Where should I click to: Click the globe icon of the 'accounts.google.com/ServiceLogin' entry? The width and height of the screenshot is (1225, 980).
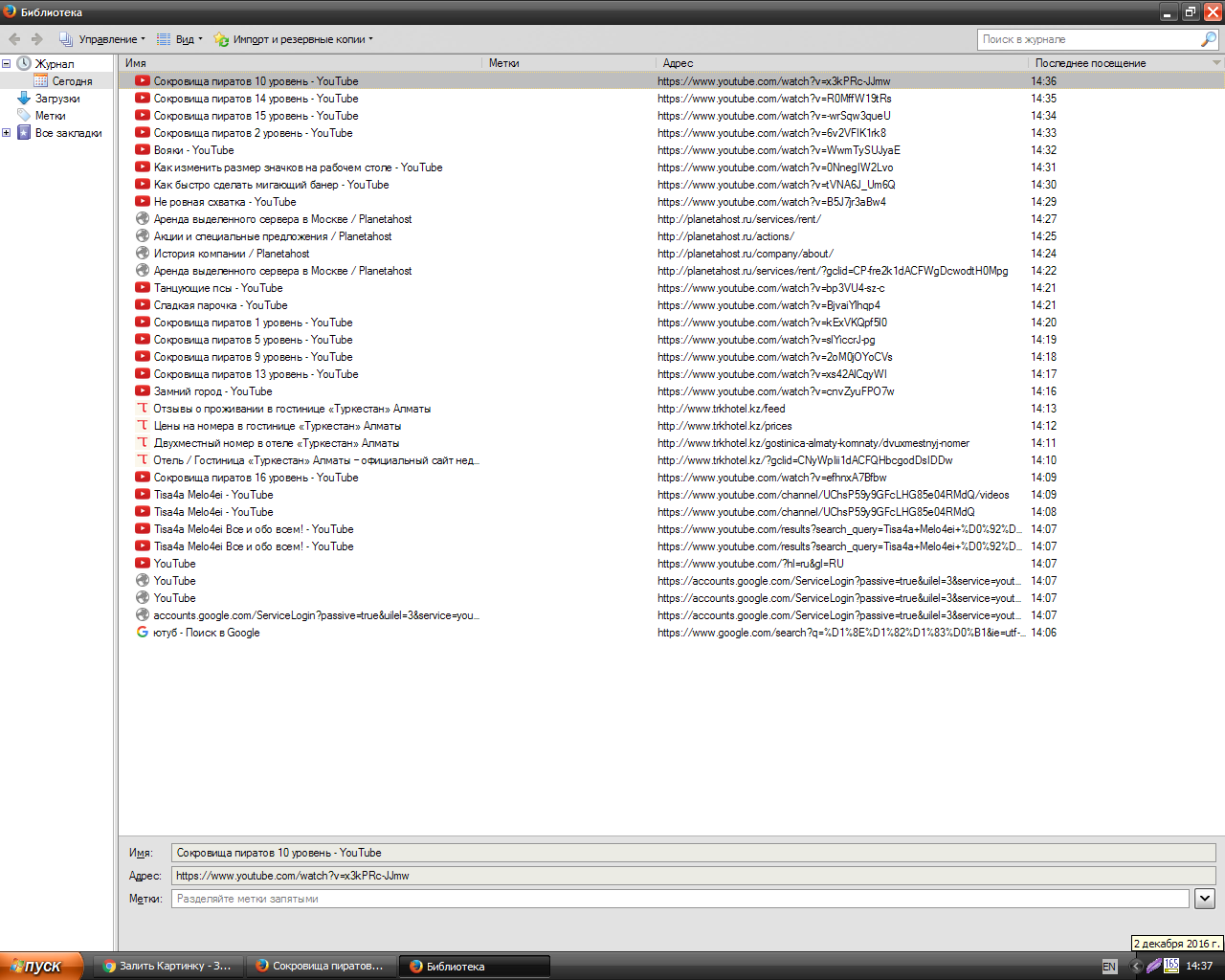click(143, 615)
